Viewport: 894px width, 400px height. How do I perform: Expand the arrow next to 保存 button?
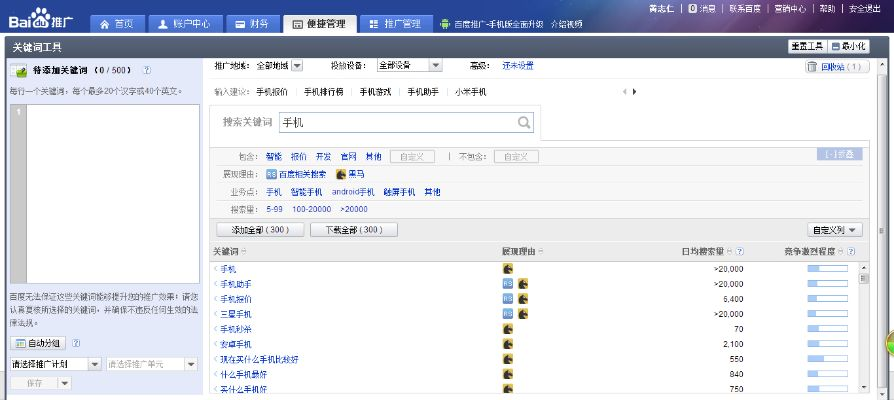tap(65, 383)
